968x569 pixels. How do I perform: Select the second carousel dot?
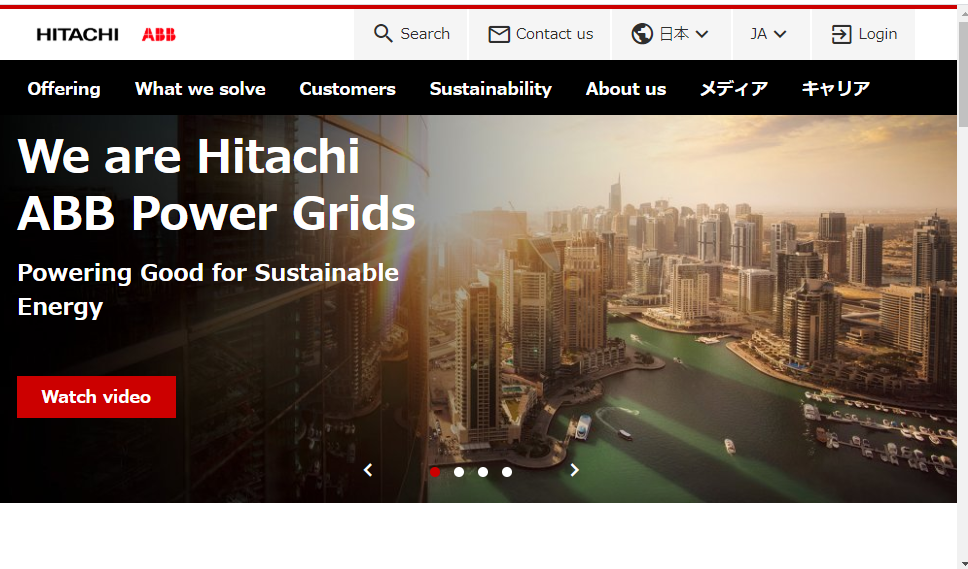pos(459,472)
